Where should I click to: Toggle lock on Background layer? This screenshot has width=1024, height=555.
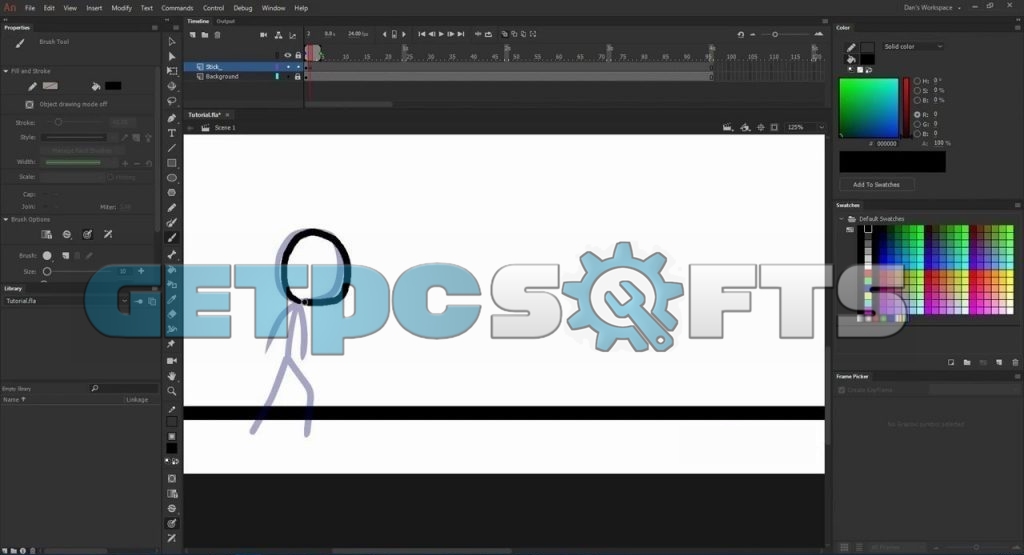tap(298, 76)
